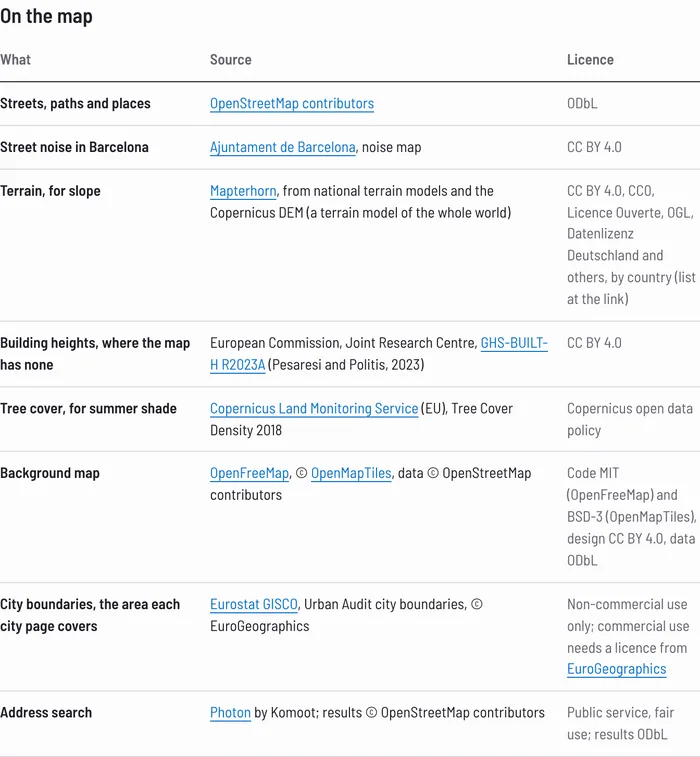Open the GHS-BUILT-H R2023A dataset link
Viewport: 700px width, 757px height.
[378, 353]
